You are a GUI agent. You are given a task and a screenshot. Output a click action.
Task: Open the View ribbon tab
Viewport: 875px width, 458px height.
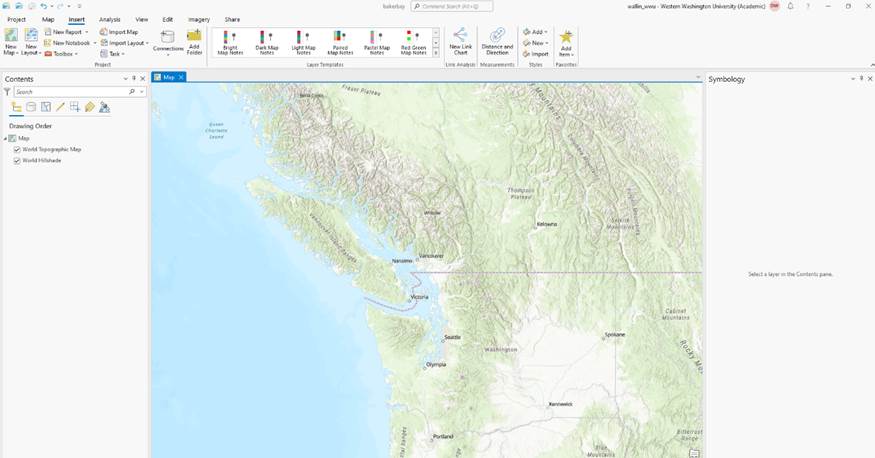pos(142,20)
